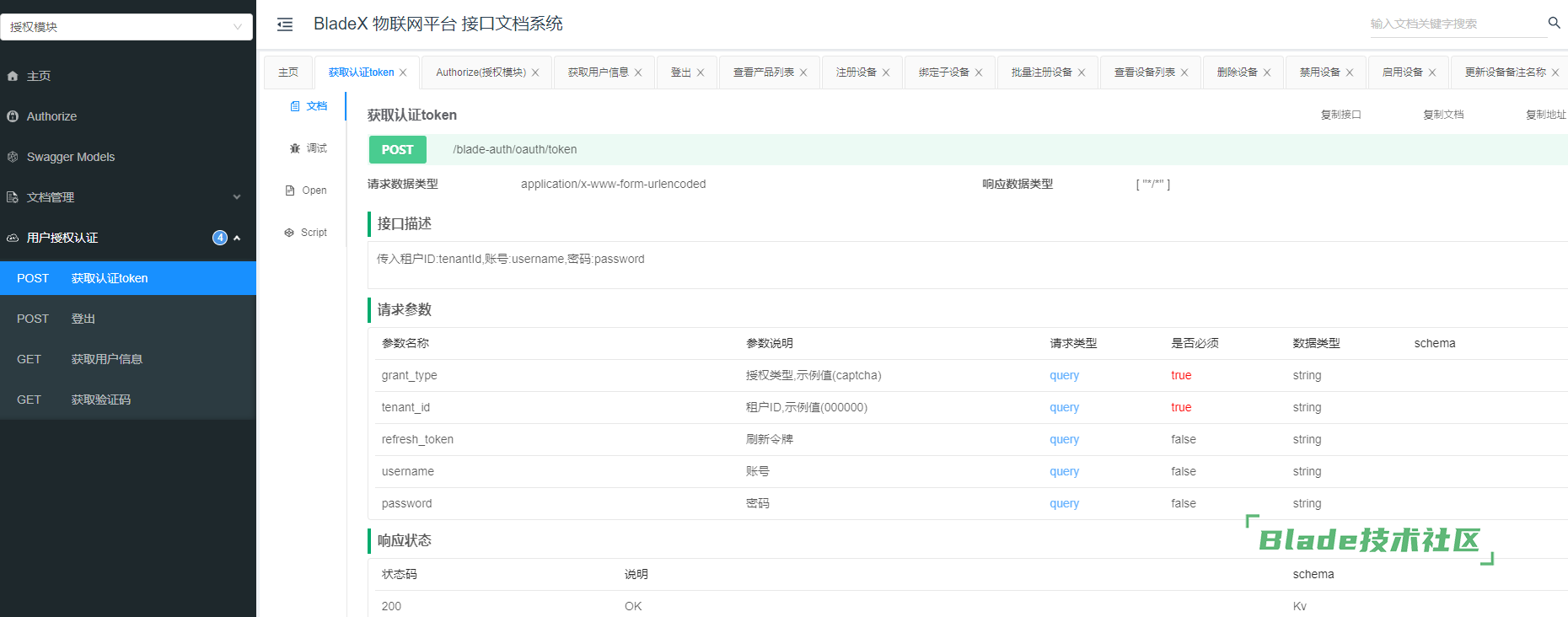
Task: Switch to the 获取用户信息 tab
Action: pos(598,72)
